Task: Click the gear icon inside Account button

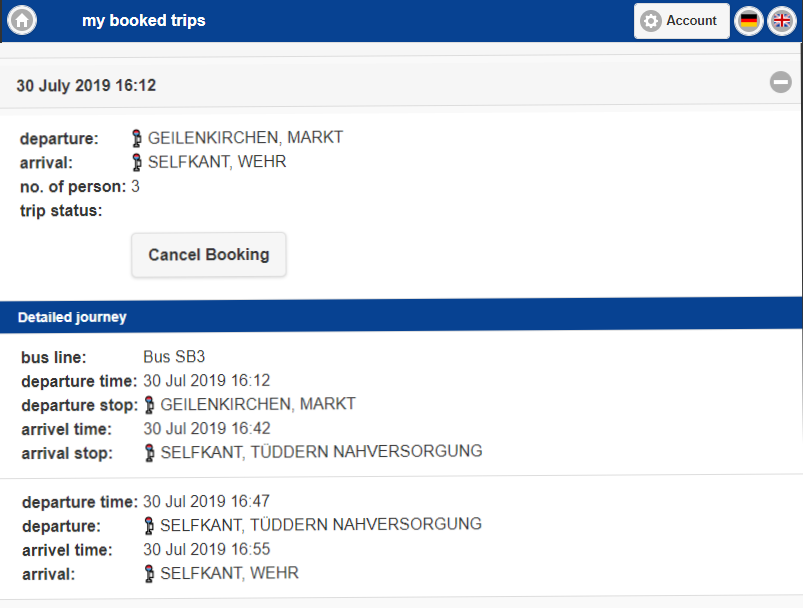Action: click(650, 22)
